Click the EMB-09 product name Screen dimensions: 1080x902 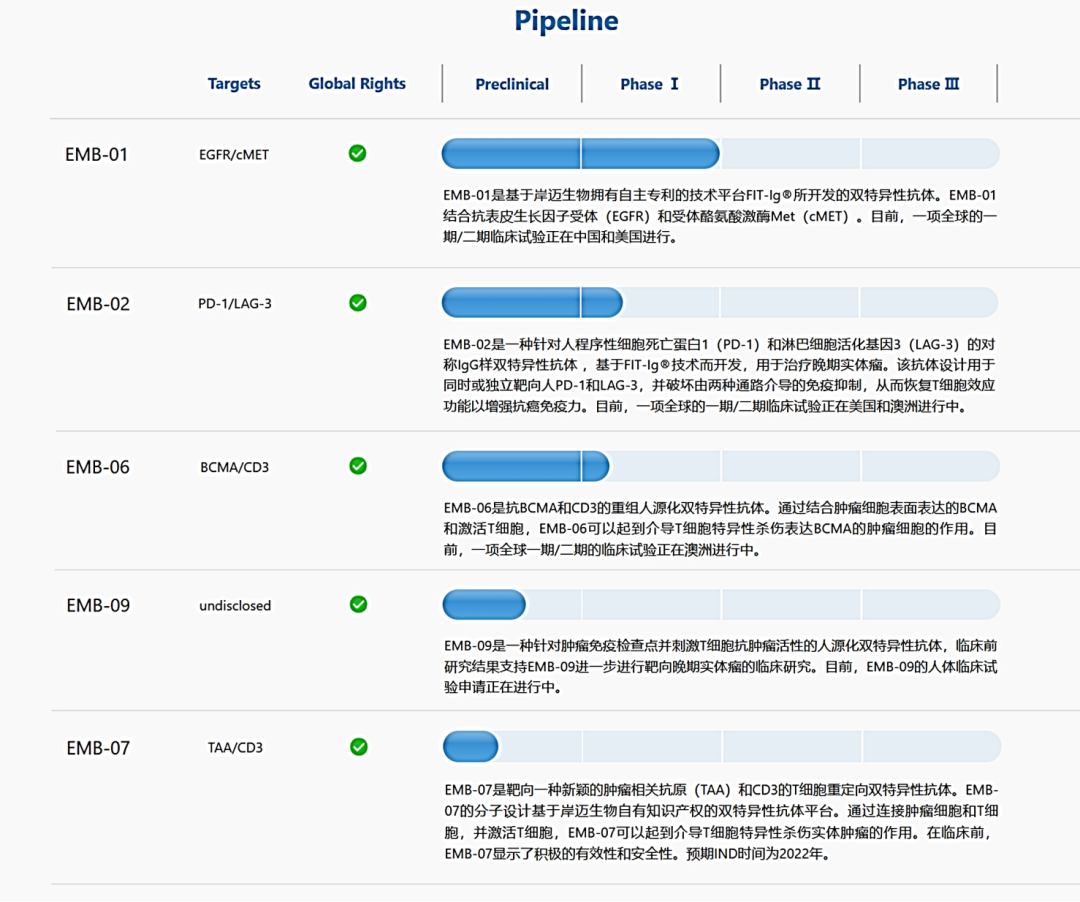click(98, 605)
